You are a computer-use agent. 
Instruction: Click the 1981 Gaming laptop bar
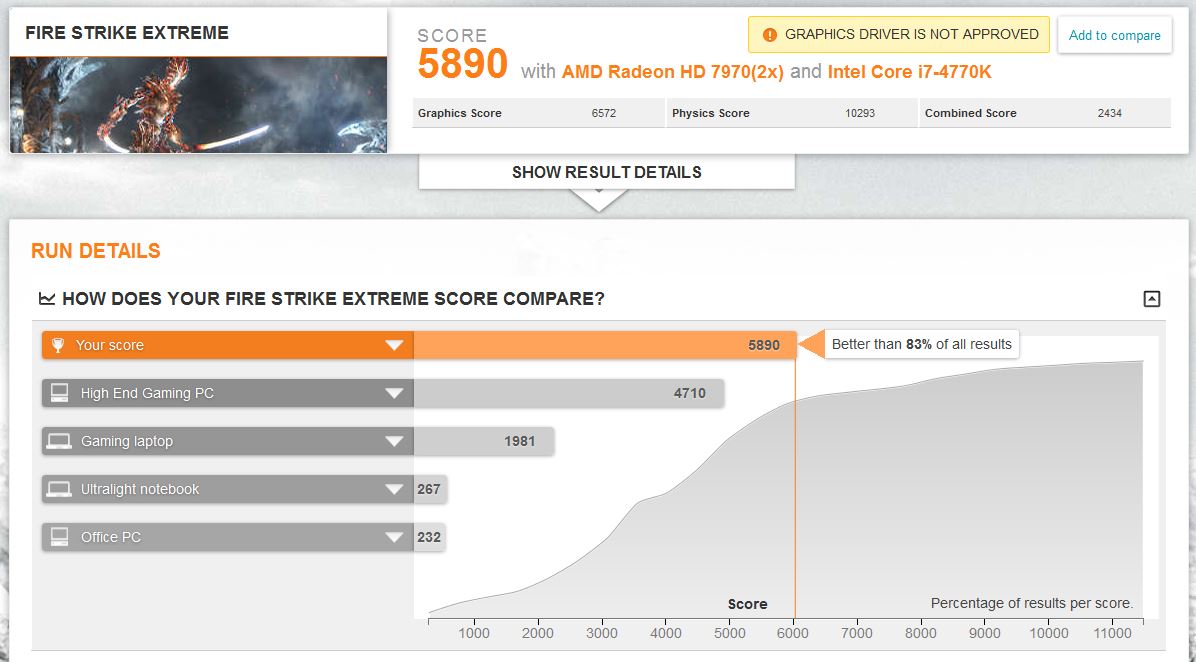tap(484, 442)
